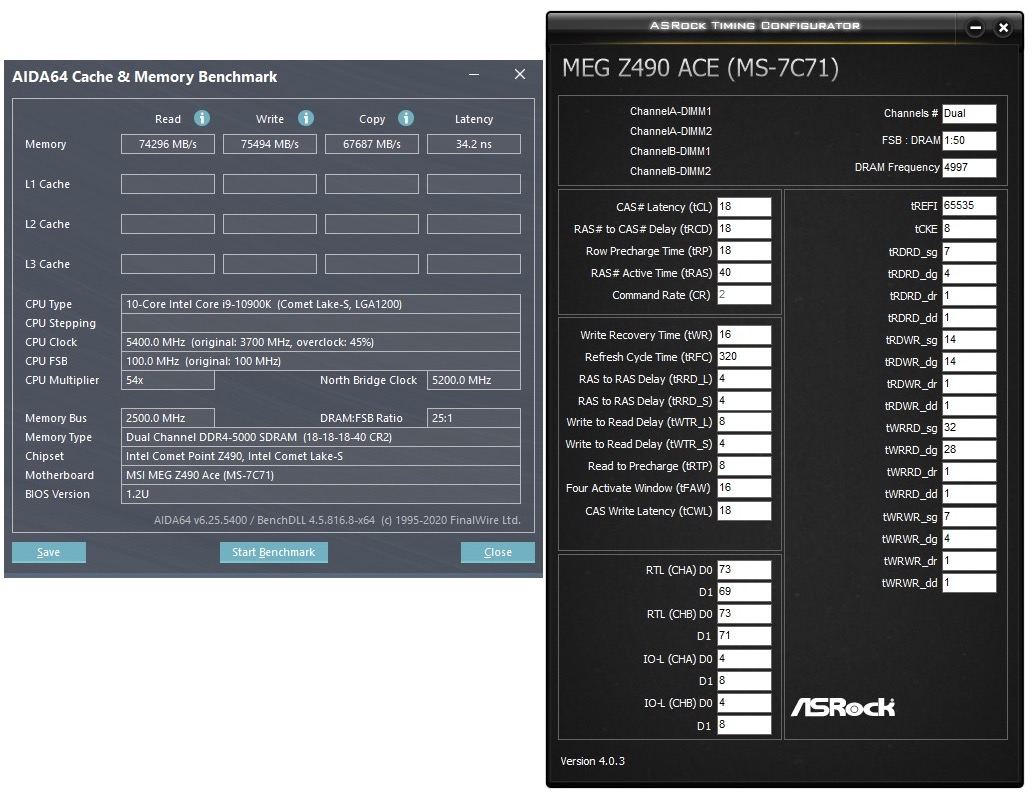The image size is (1035, 792).
Task: Click the empty L3 Cache Latency field
Action: [x=474, y=264]
